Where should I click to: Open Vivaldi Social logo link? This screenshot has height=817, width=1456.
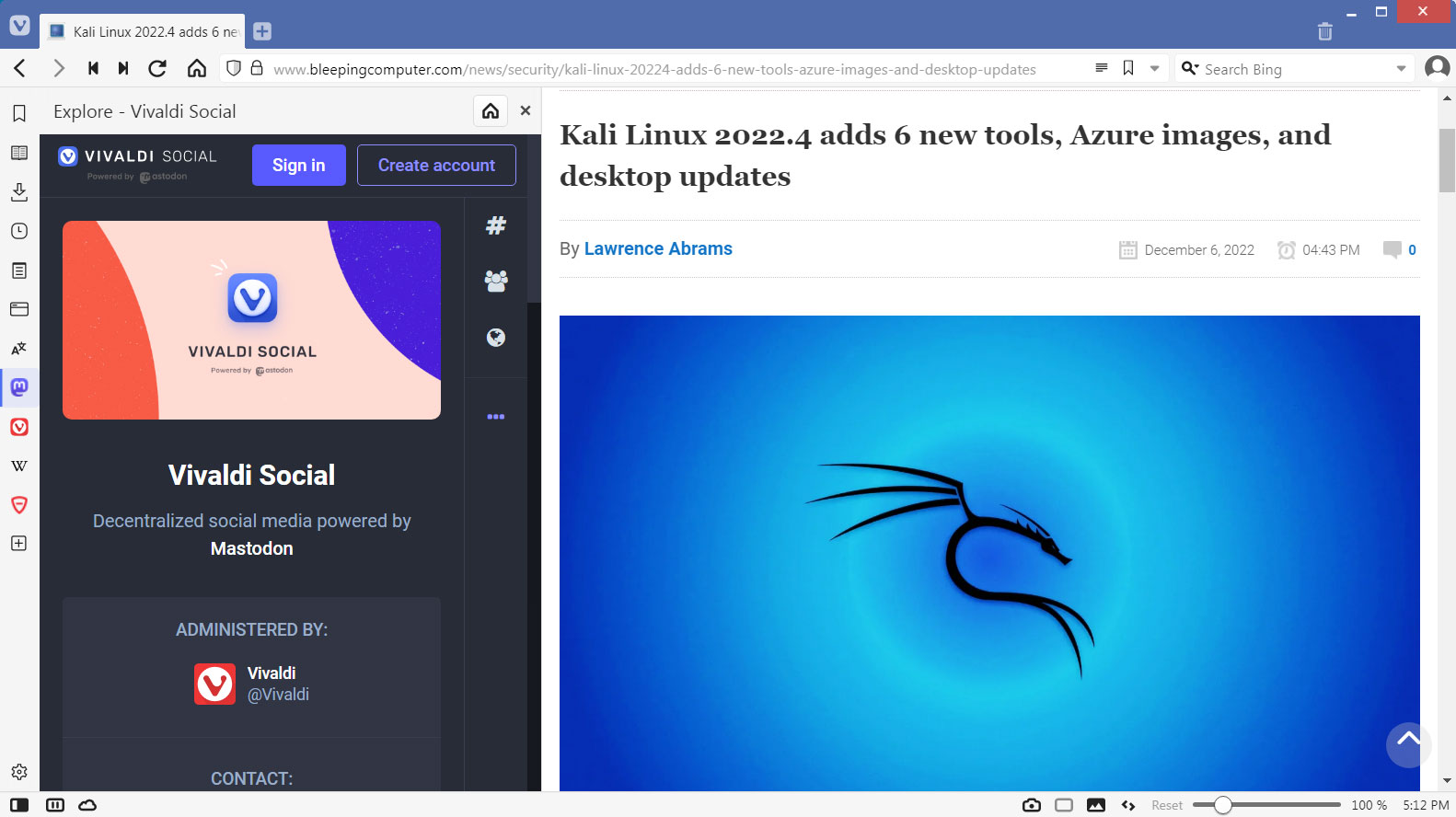coord(138,164)
